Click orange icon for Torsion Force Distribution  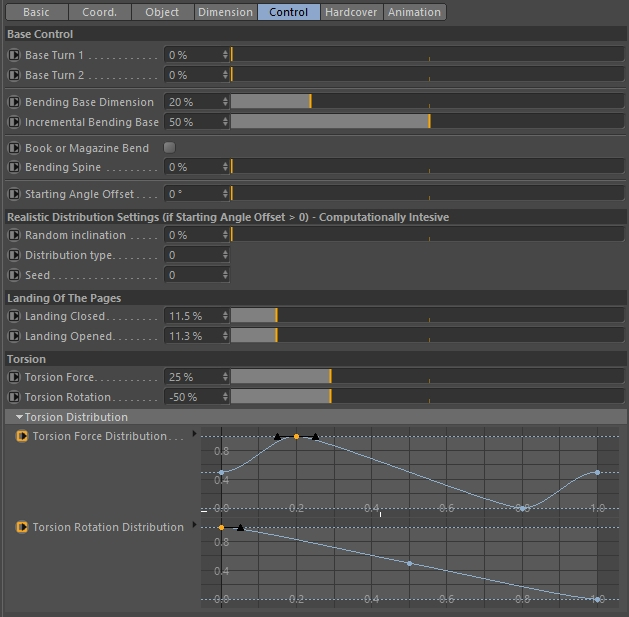tap(22, 436)
